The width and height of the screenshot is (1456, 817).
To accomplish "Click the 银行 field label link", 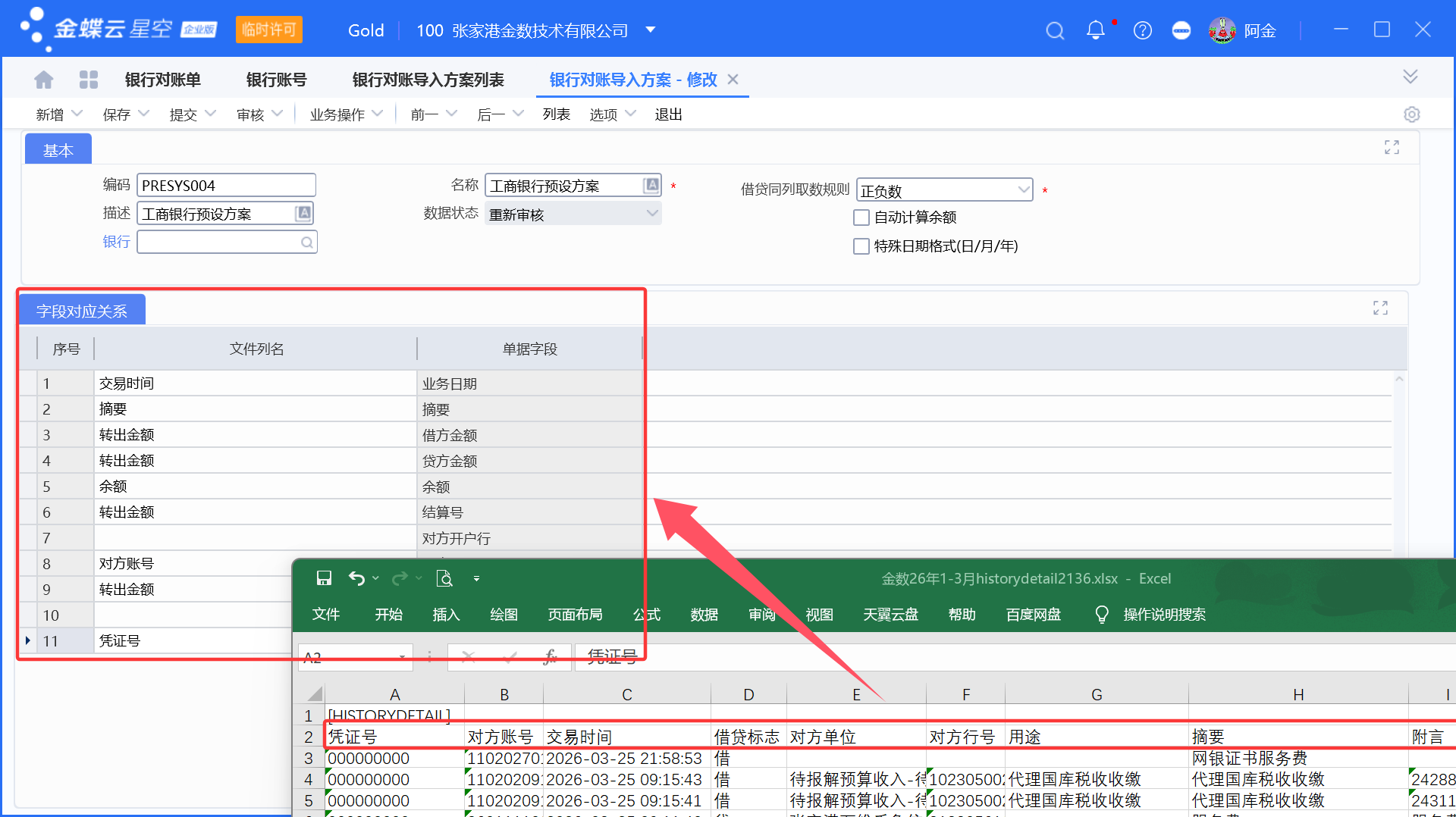I will 116,242.
